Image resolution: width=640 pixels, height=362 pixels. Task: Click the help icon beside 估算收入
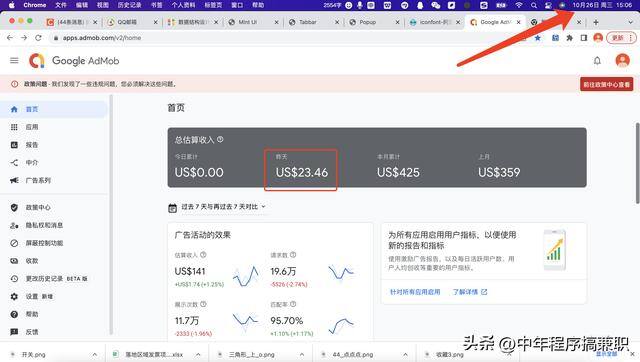pos(203,255)
